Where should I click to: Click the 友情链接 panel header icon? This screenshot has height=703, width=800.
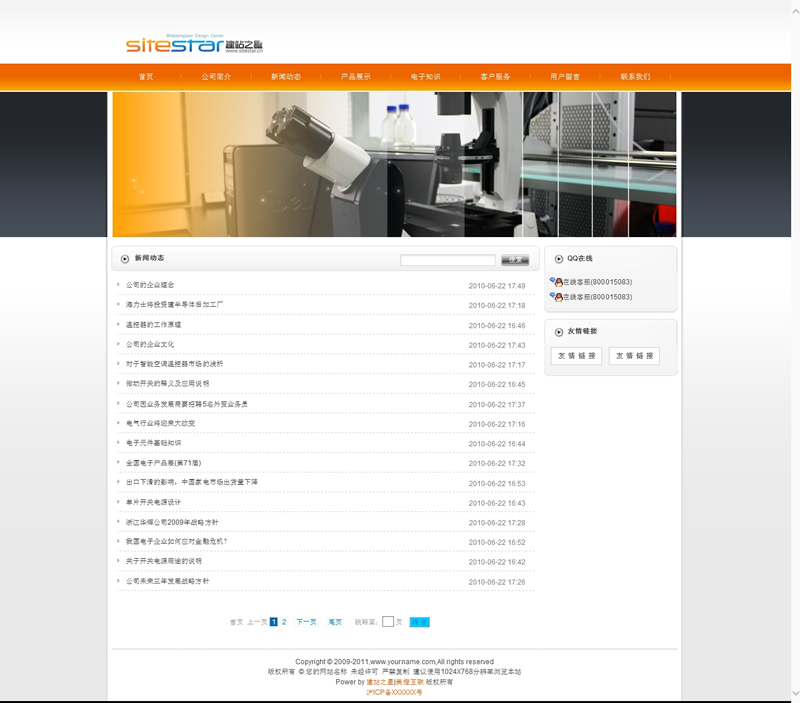[x=558, y=331]
